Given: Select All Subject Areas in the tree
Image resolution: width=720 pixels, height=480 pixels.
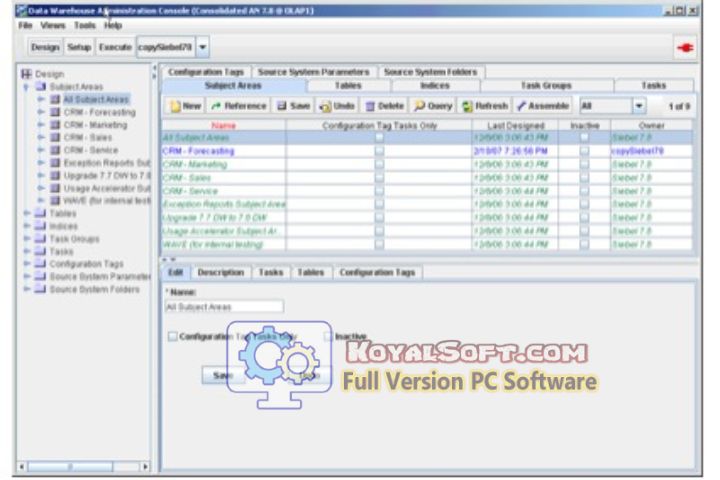Looking at the screenshot, I should pyautogui.click(x=96, y=99).
